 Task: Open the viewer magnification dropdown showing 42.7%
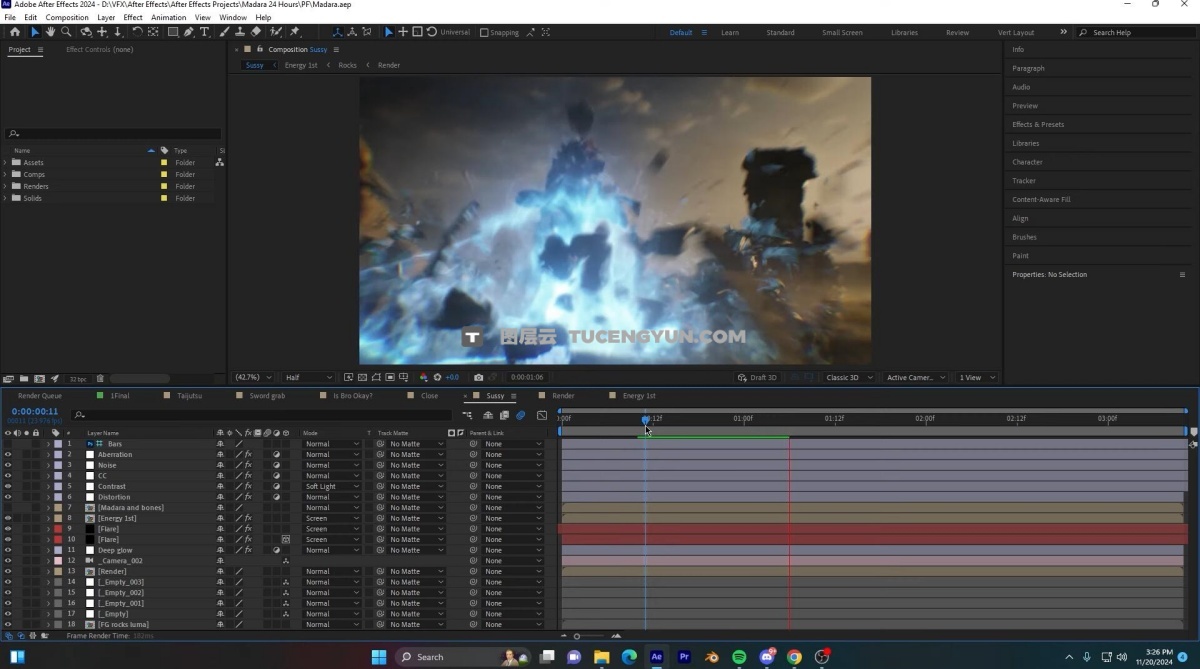253,378
